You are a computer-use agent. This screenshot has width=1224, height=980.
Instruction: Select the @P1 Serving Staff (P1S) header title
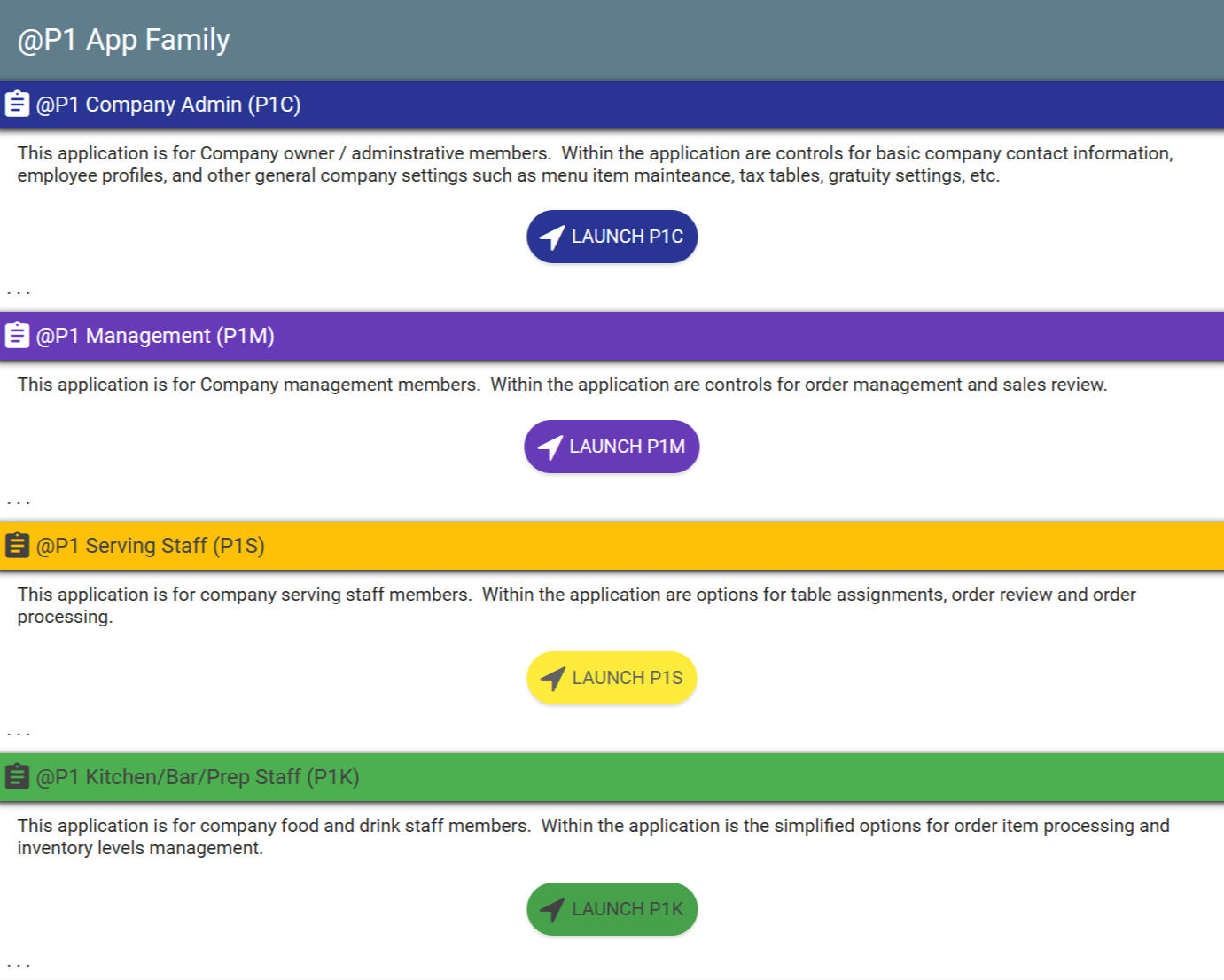150,546
